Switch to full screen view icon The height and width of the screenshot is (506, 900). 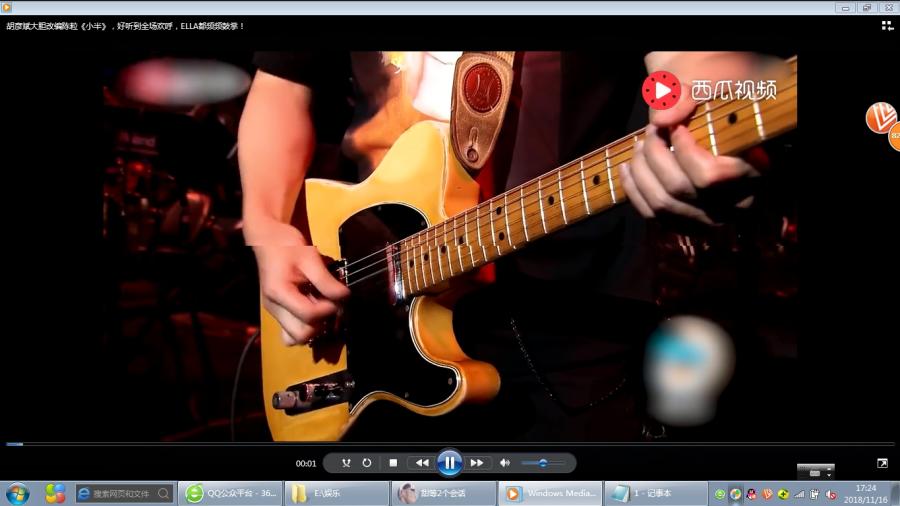click(882, 463)
